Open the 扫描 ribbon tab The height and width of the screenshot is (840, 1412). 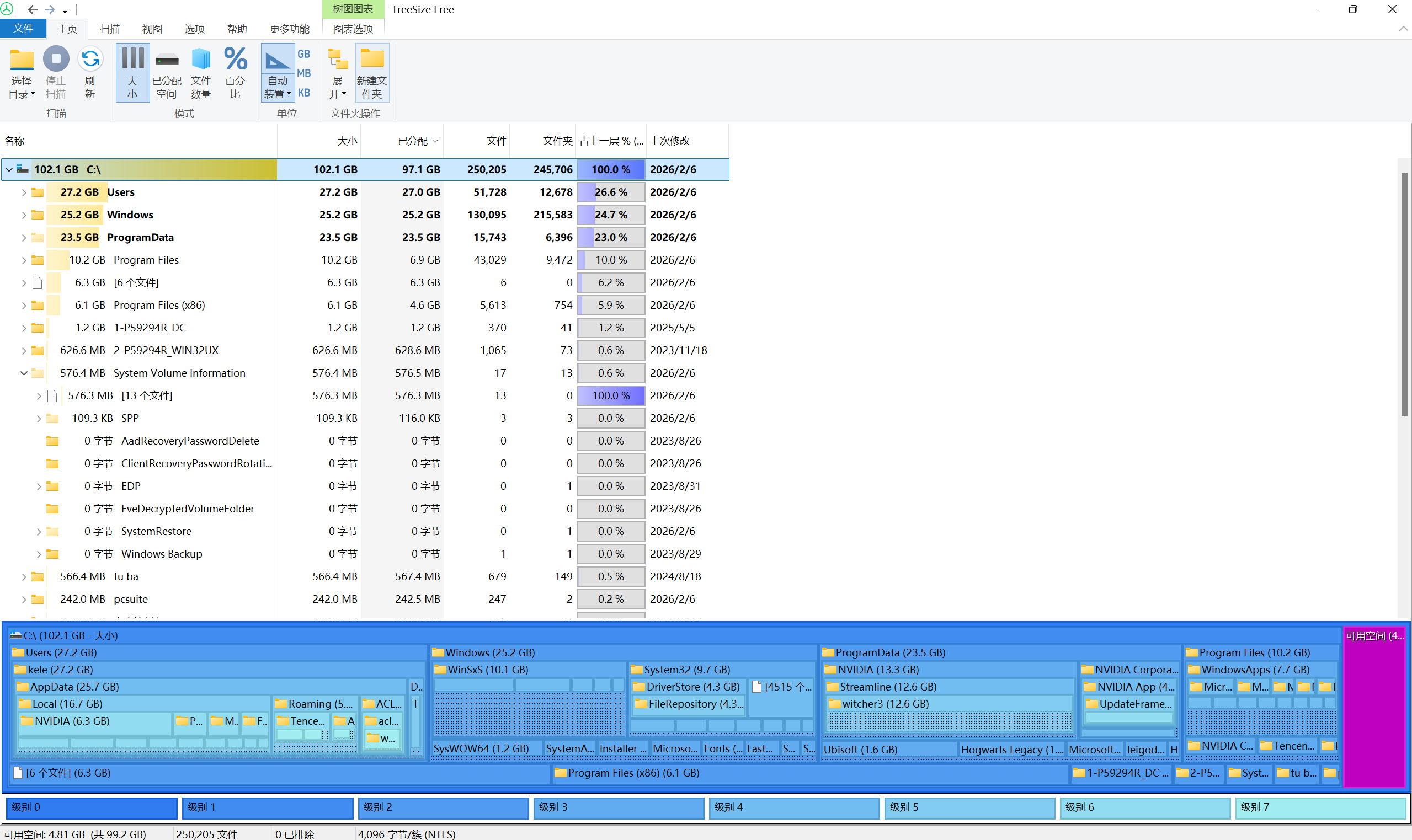click(x=109, y=29)
